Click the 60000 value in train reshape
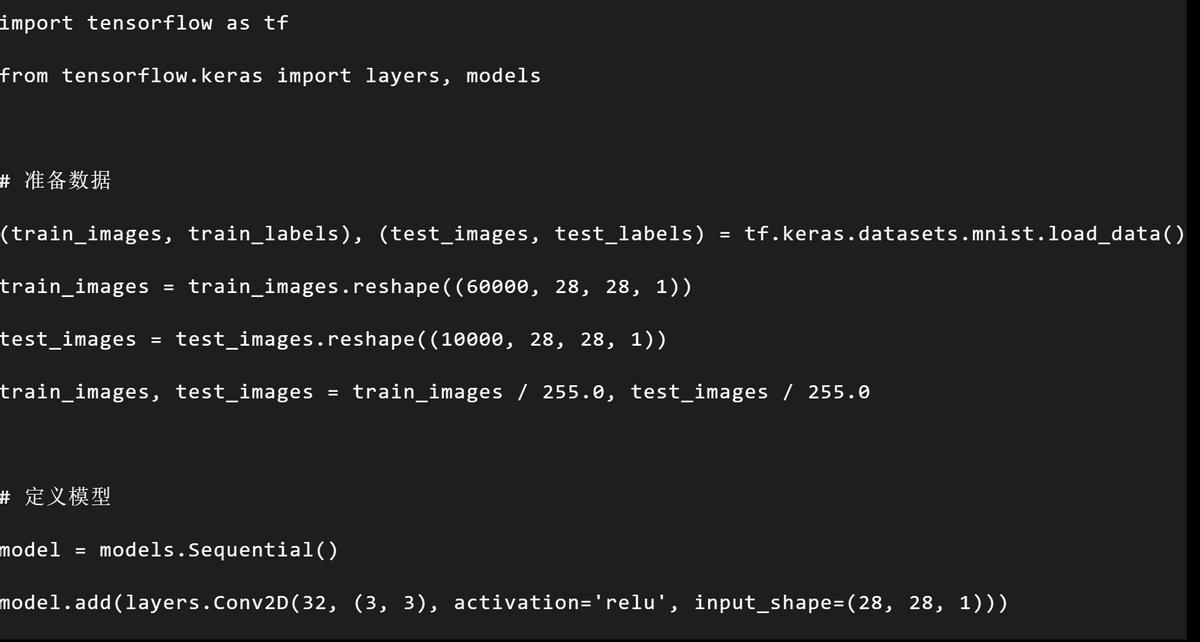The image size is (1200, 642). 497,287
